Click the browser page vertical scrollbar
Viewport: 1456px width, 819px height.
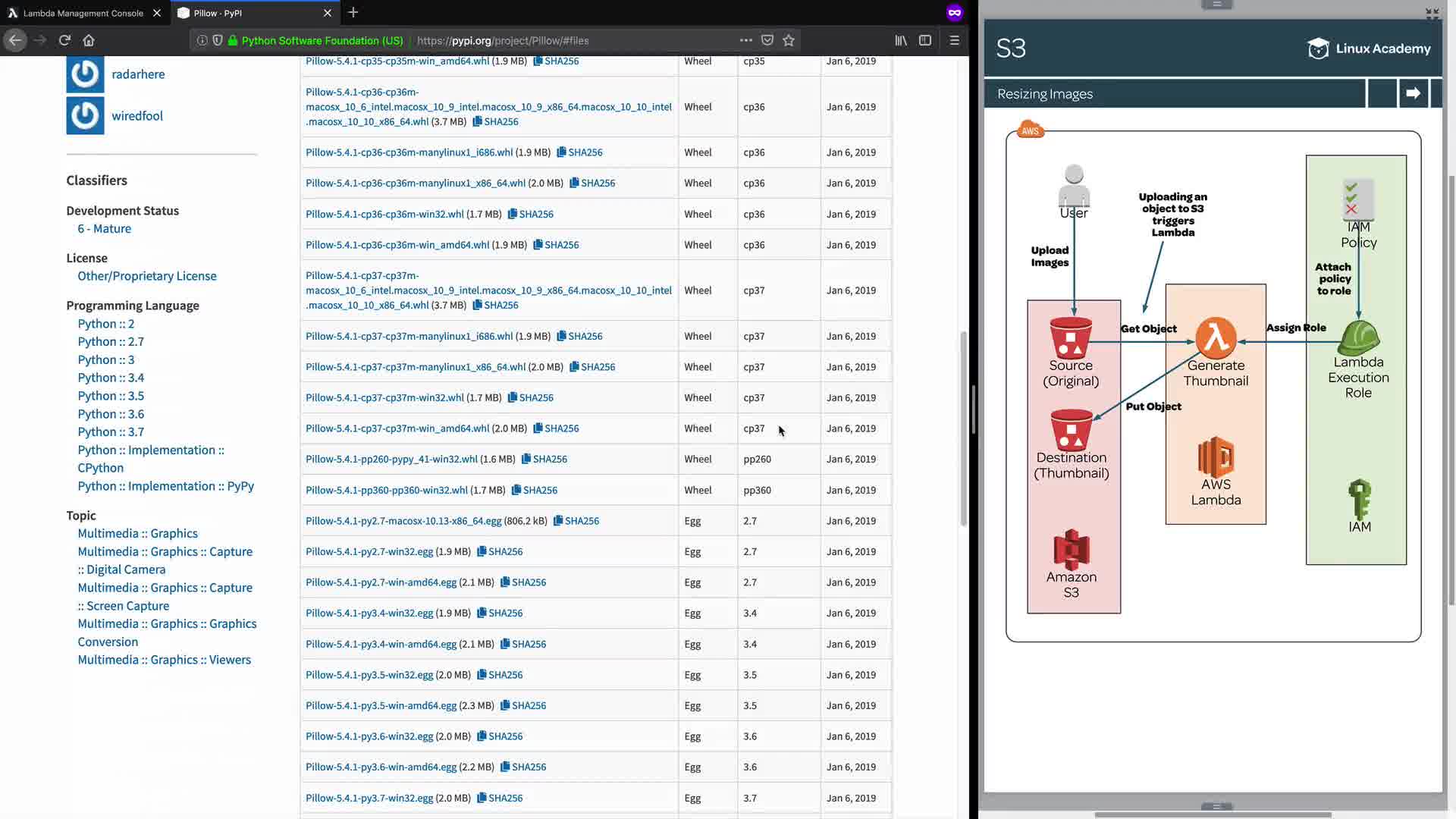[964, 428]
